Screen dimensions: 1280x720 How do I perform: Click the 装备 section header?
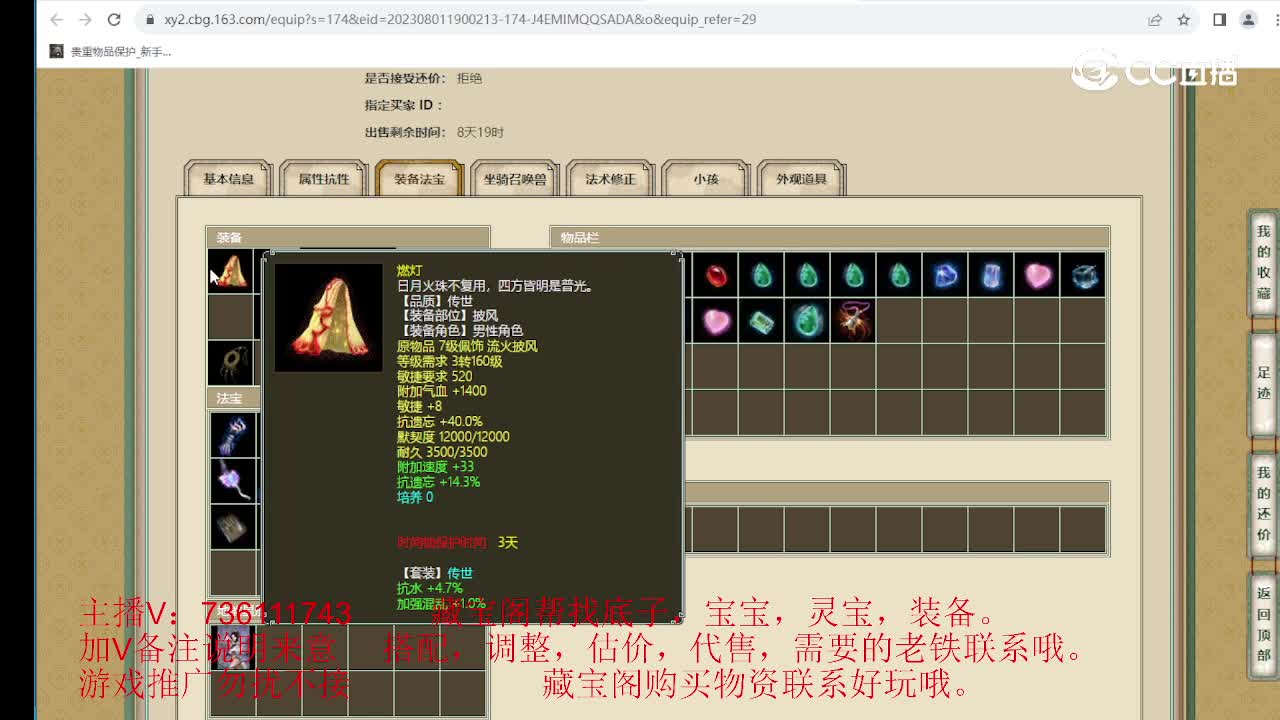coord(348,237)
